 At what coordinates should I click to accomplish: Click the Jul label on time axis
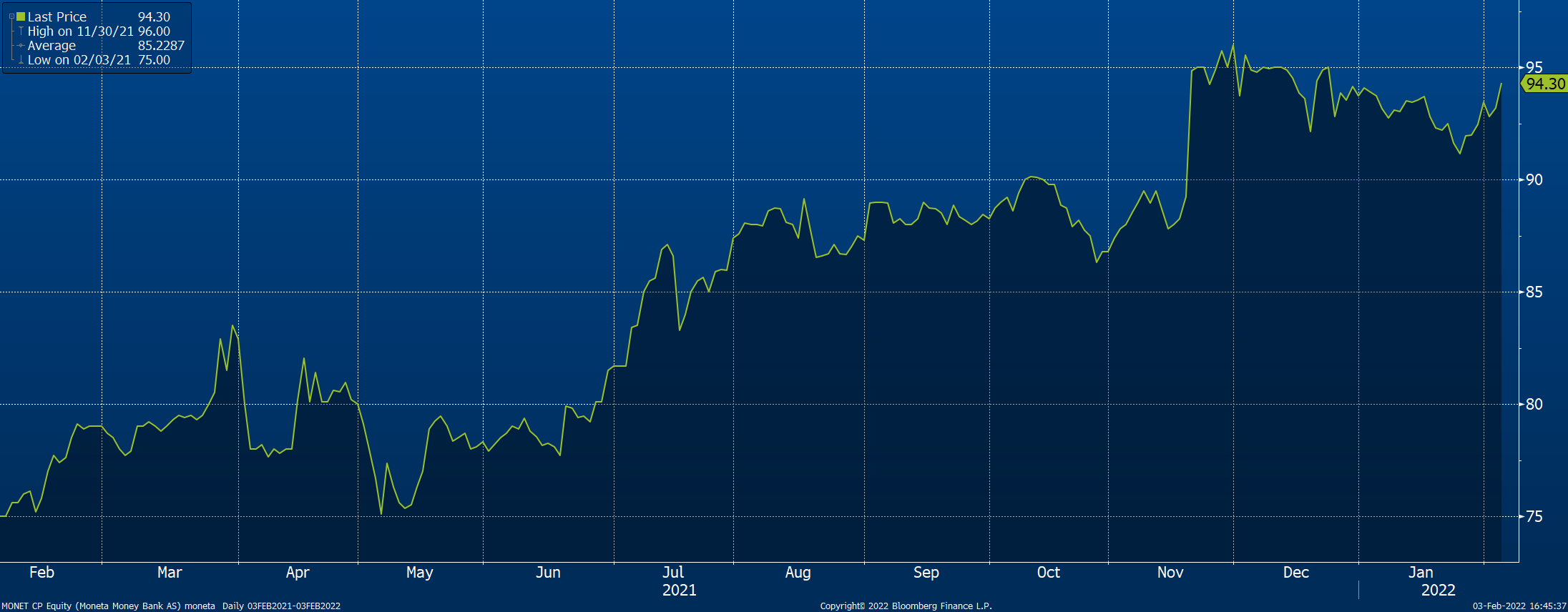[673, 573]
